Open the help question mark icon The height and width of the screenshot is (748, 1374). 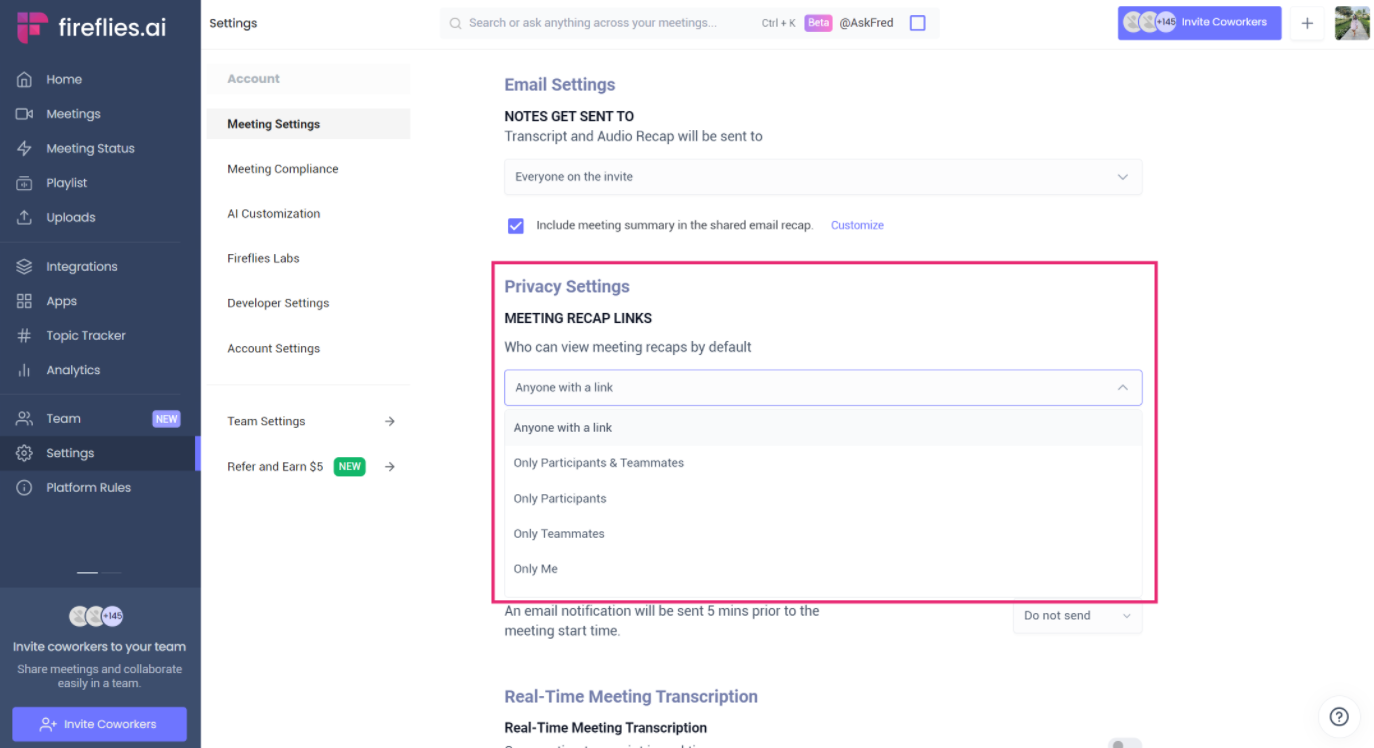[x=1339, y=717]
